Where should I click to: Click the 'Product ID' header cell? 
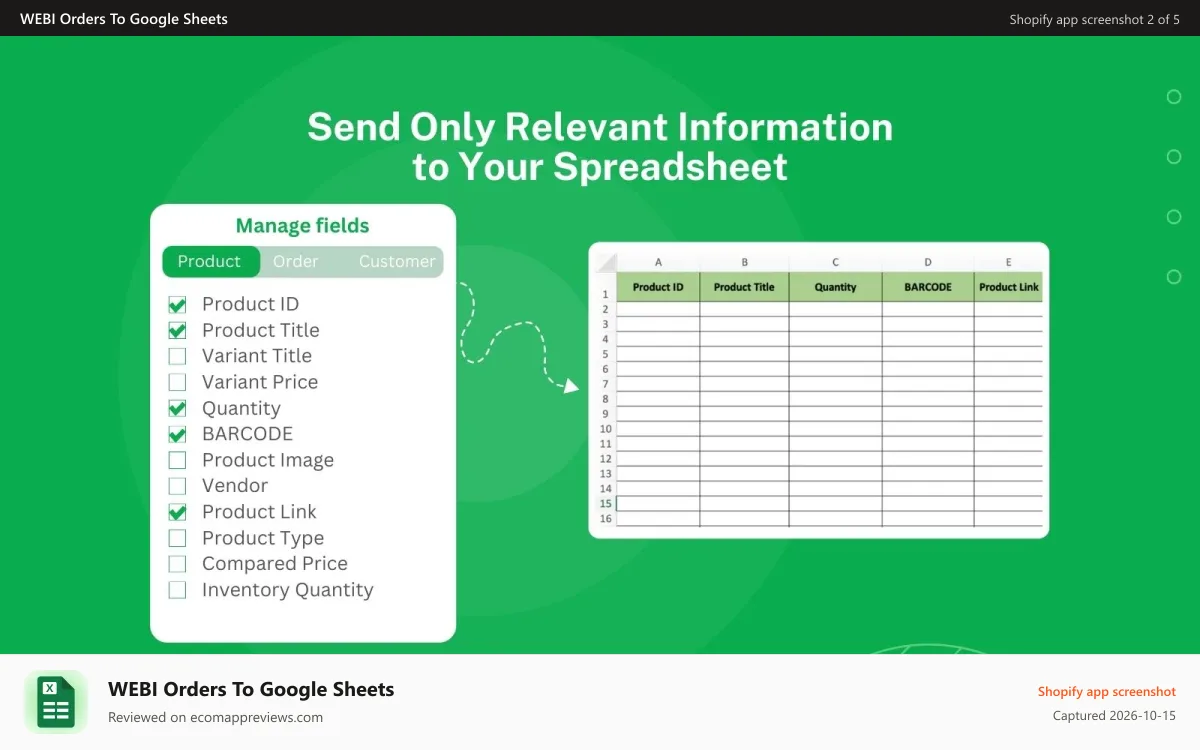[658, 287]
